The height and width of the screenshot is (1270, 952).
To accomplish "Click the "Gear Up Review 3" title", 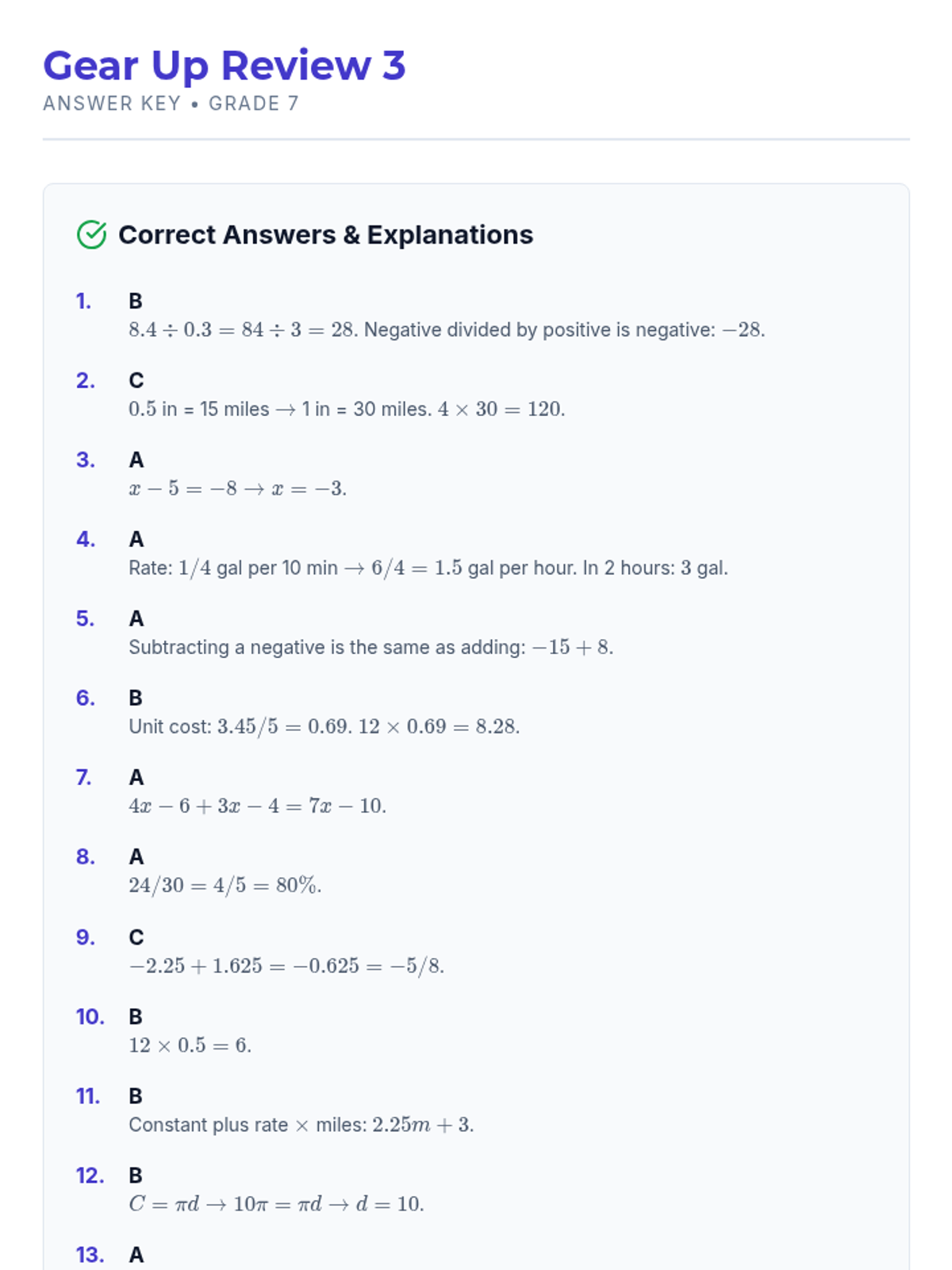I will point(225,65).
